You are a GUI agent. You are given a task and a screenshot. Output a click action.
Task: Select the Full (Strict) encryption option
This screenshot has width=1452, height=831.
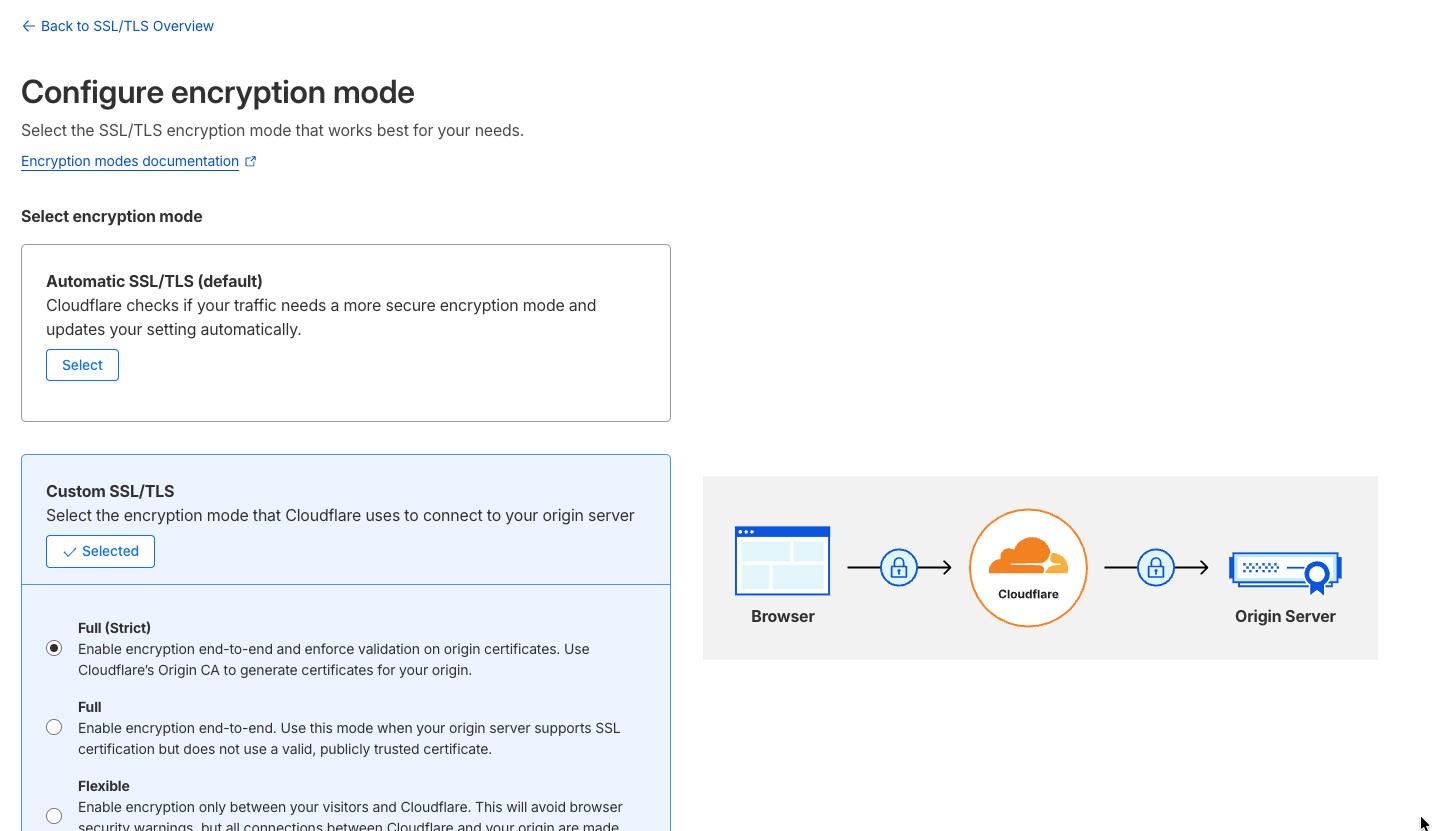pos(54,648)
